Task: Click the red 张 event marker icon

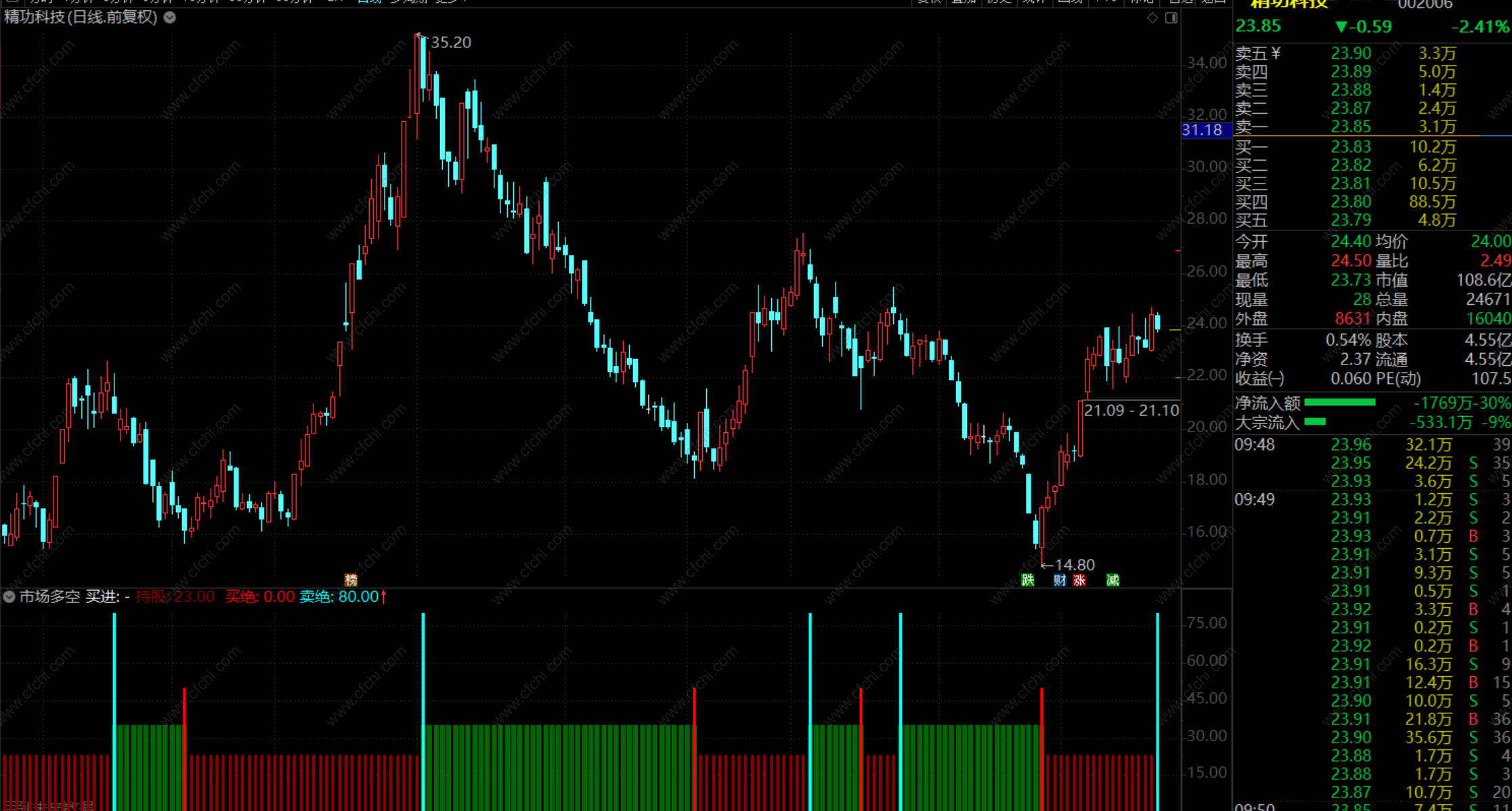Action: 1079,580
